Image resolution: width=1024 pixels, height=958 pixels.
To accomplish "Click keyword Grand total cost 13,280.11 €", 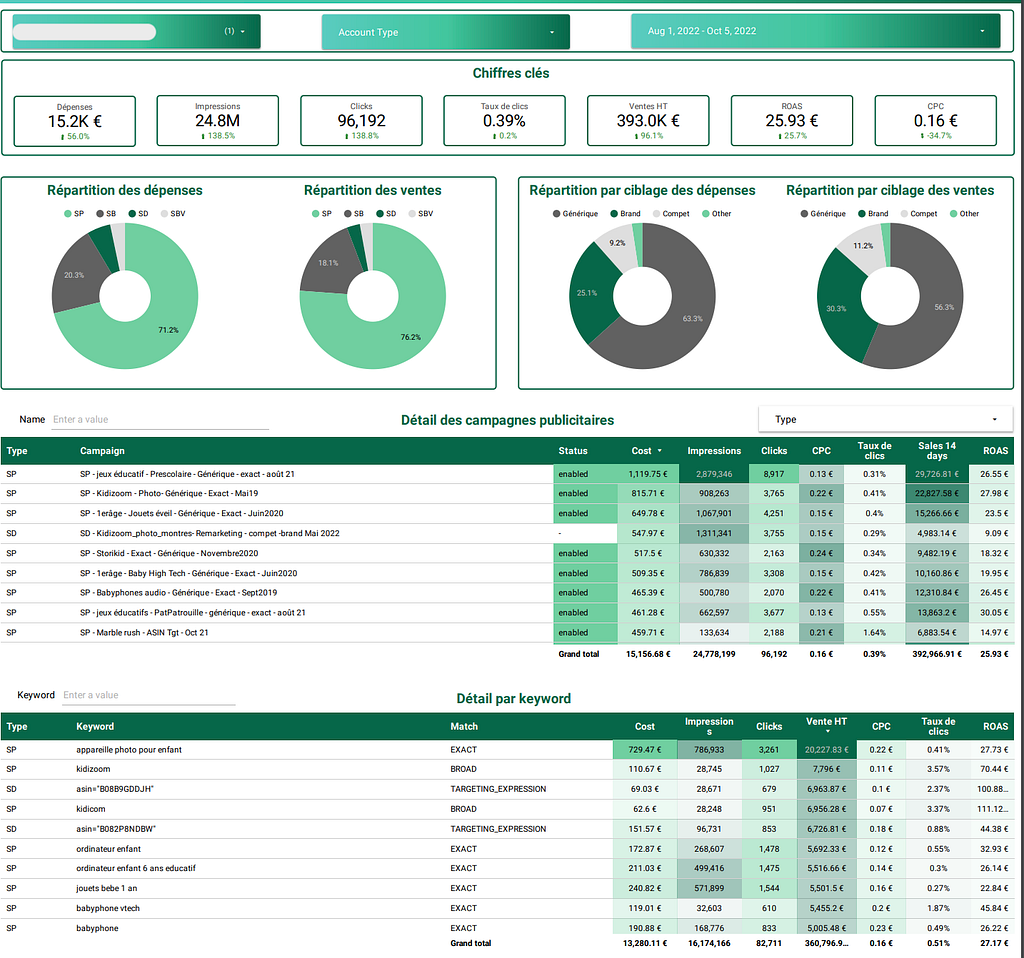I will tap(644, 943).
